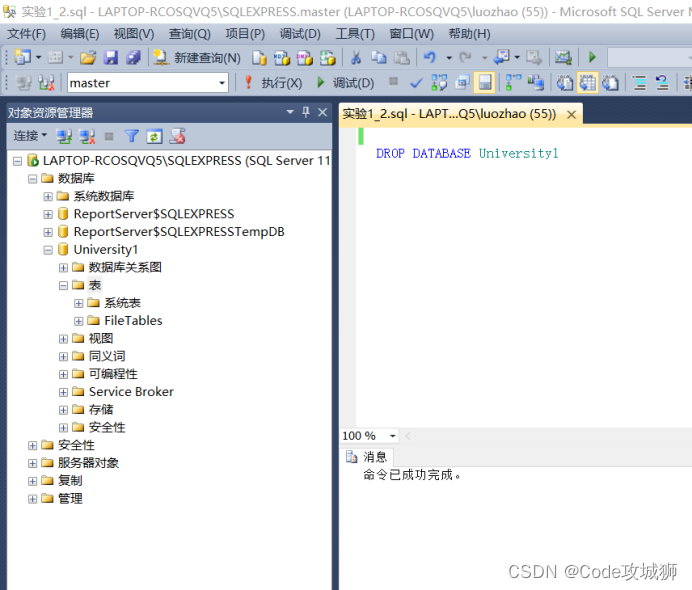Switch to the 消息 results tab
Viewport: 692px width, 590px height.
[x=368, y=457]
